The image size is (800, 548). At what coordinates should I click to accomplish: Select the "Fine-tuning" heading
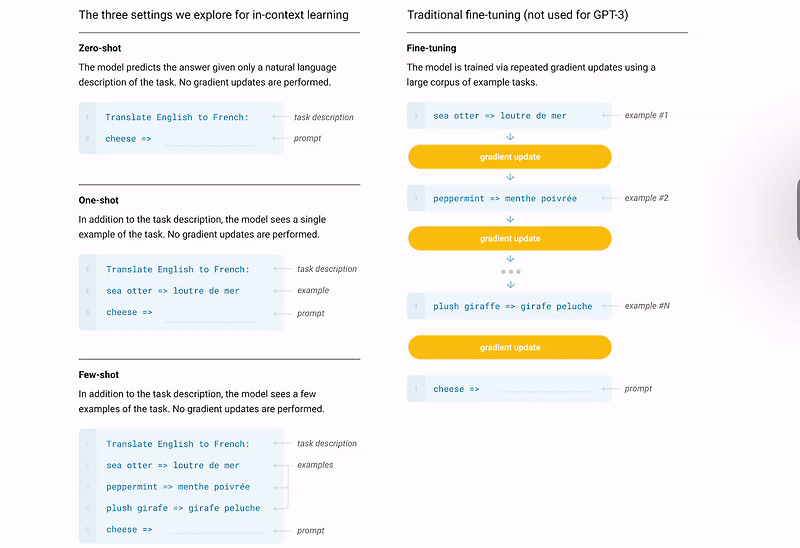pos(430,49)
